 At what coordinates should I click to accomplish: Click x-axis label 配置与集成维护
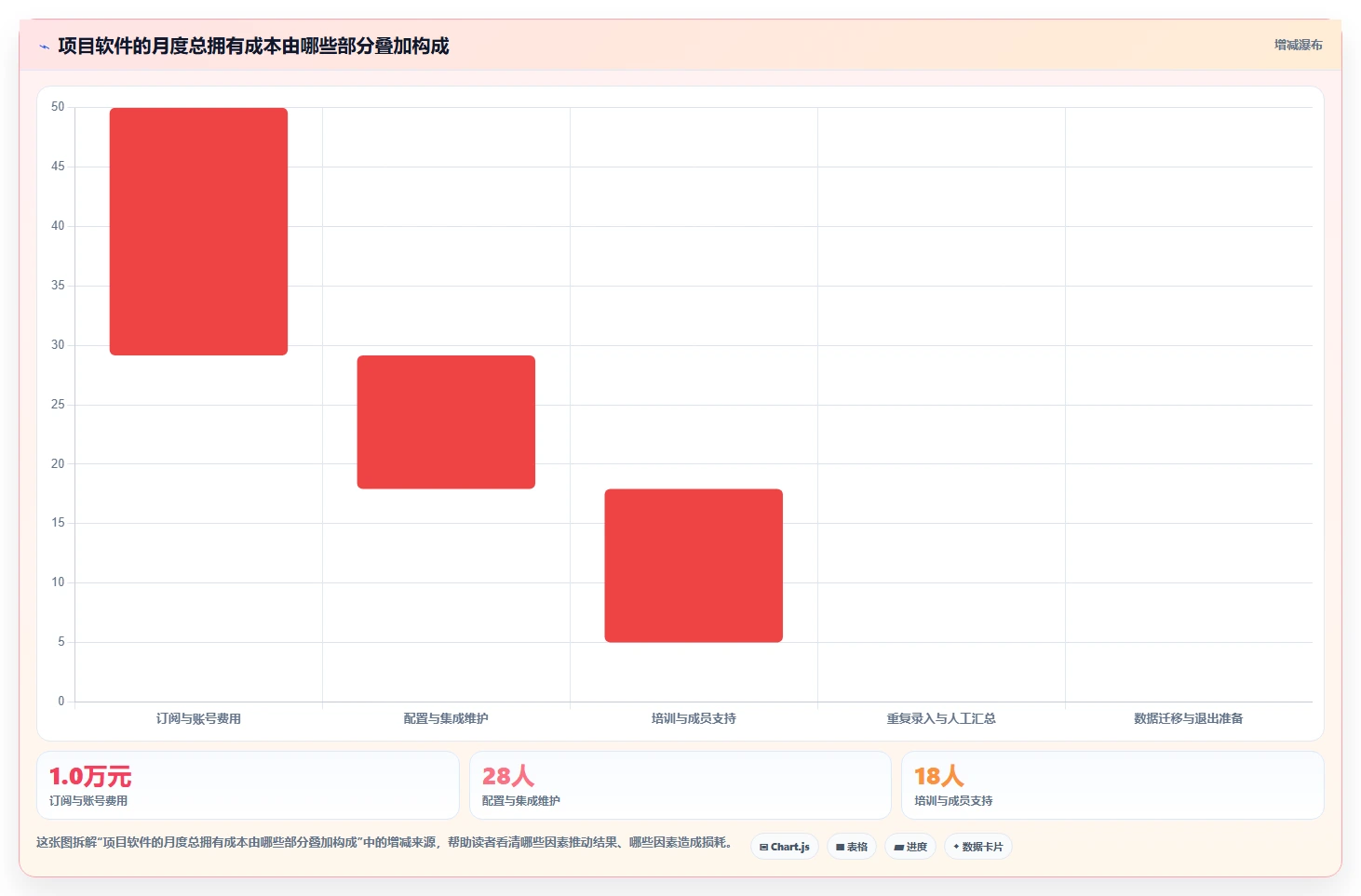tap(446, 718)
